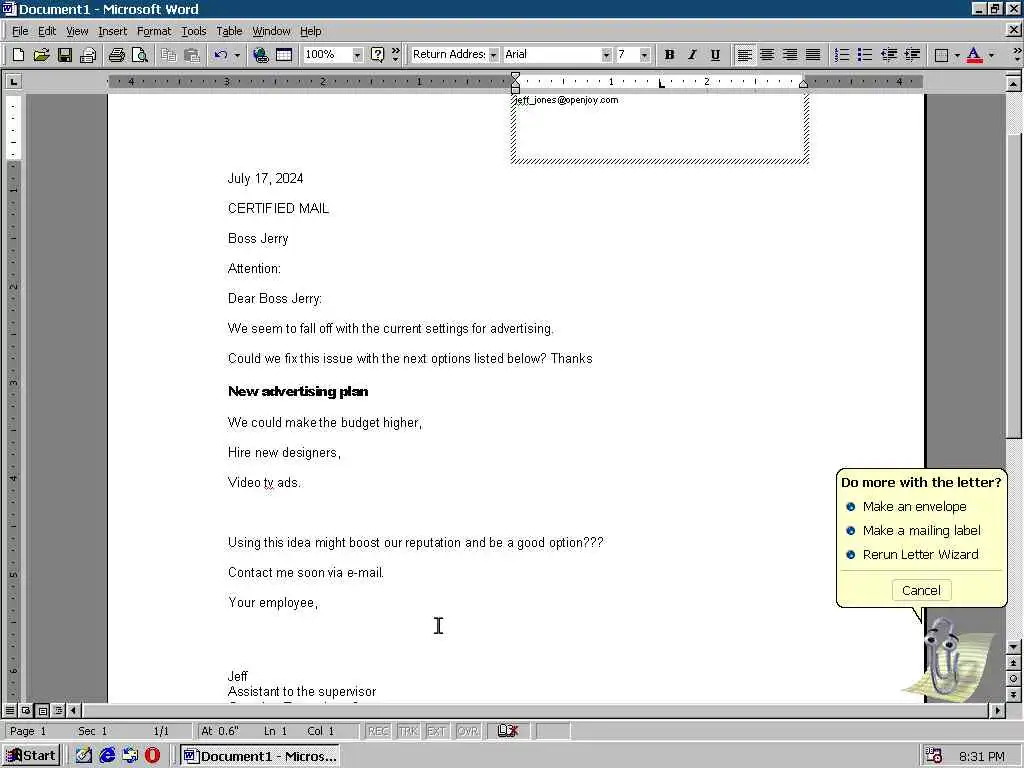Toggle underline formatting
This screenshot has width=1024, height=768.
pos(715,55)
